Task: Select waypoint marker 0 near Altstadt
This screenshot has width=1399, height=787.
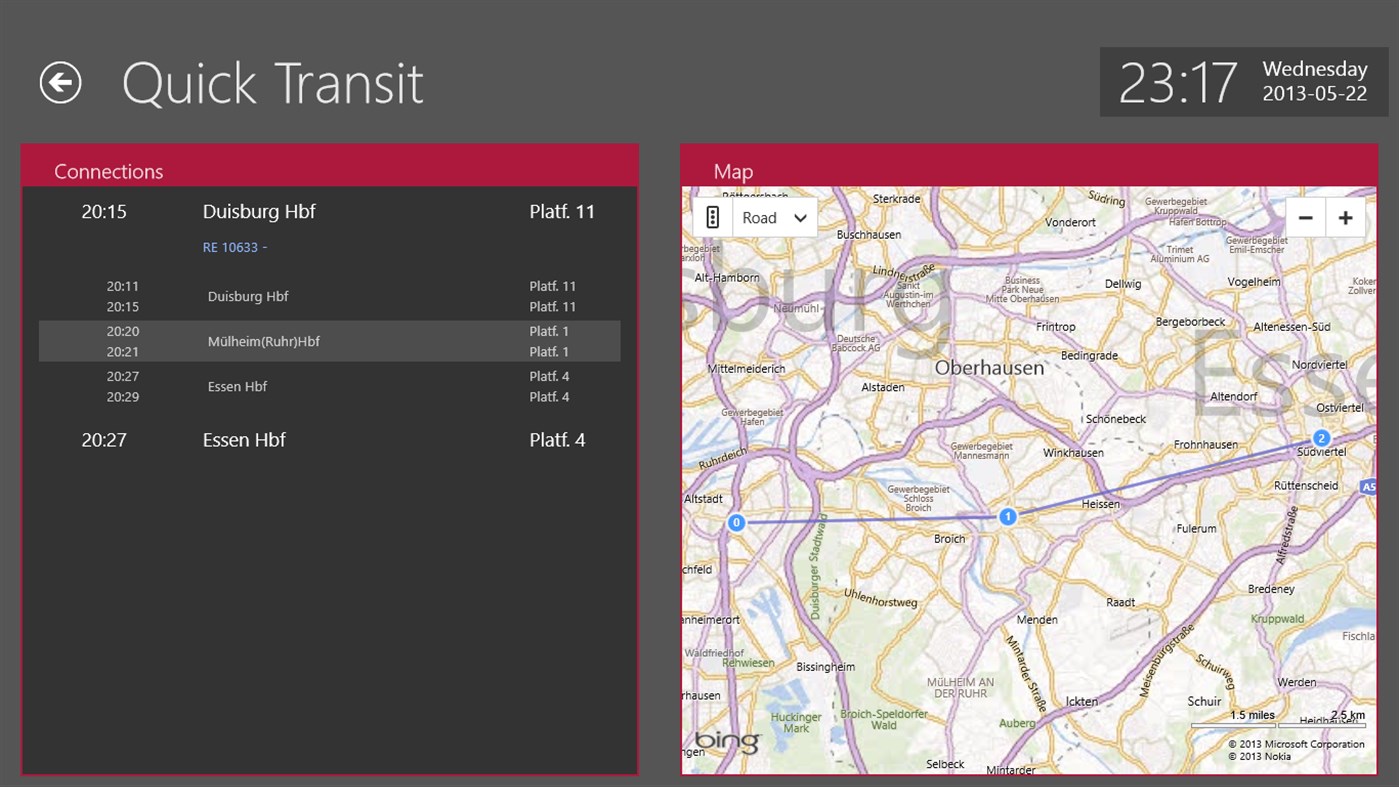Action: coord(736,522)
